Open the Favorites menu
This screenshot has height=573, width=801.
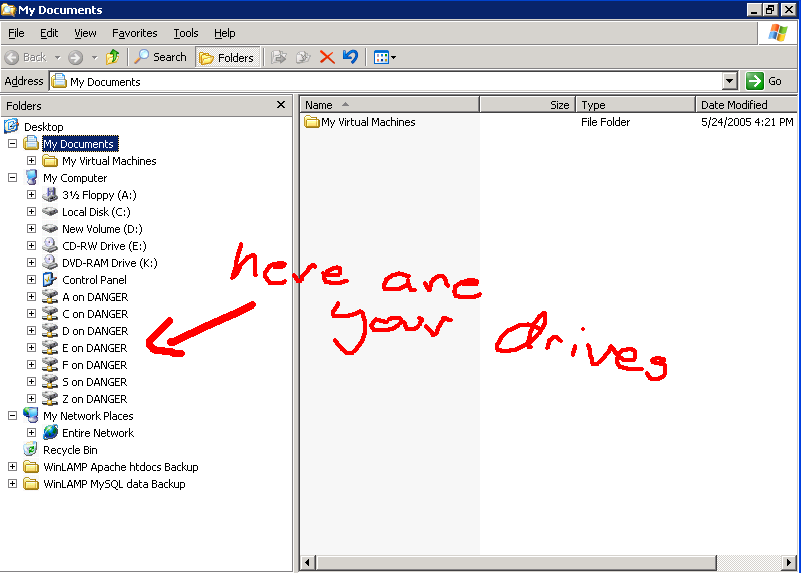coord(134,33)
